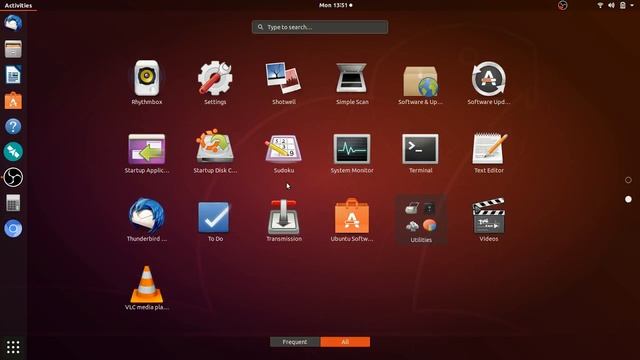640x360 pixels.
Task: Open the clock and calendar menu
Action: (x=336, y=5)
